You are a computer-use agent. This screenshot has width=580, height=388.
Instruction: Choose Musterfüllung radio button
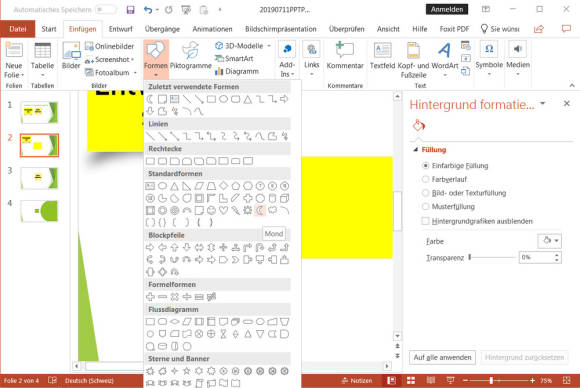(x=425, y=206)
